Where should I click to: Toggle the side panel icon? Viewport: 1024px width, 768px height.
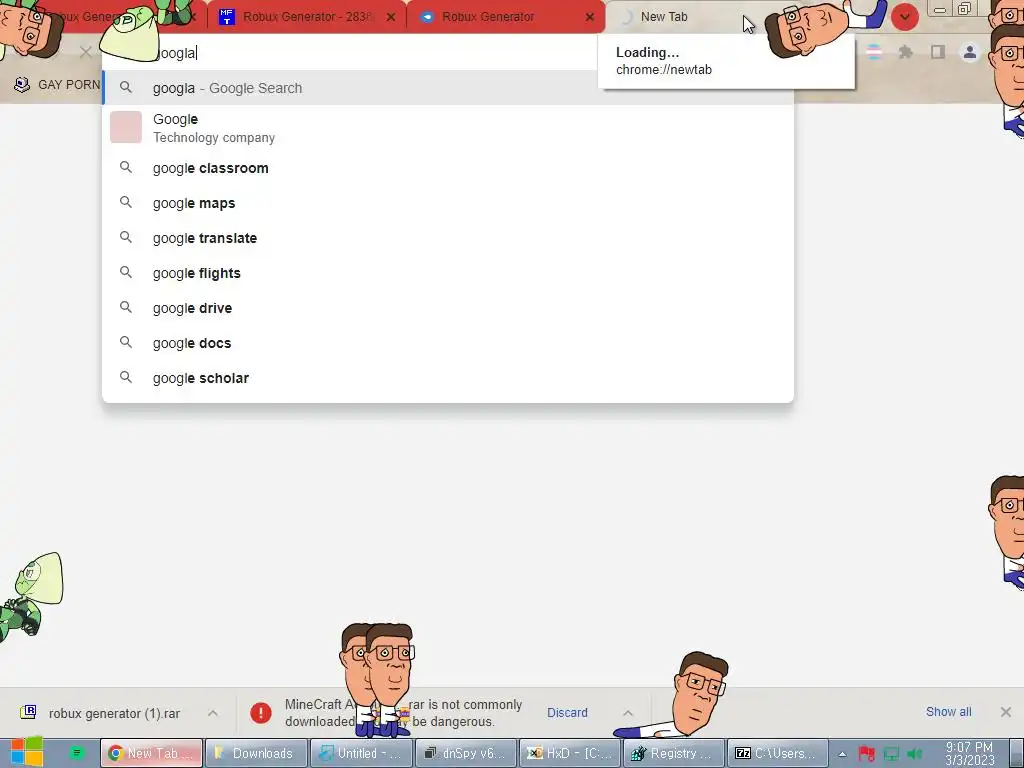938,52
